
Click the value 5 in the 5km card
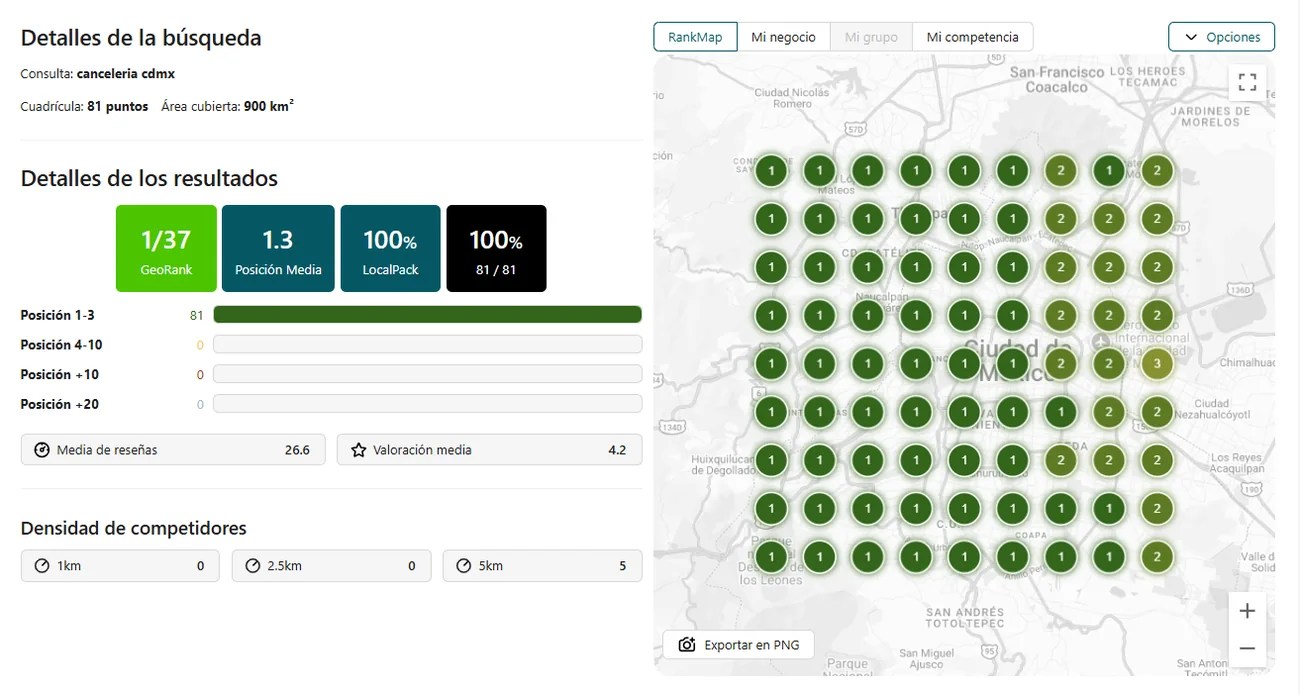click(622, 566)
